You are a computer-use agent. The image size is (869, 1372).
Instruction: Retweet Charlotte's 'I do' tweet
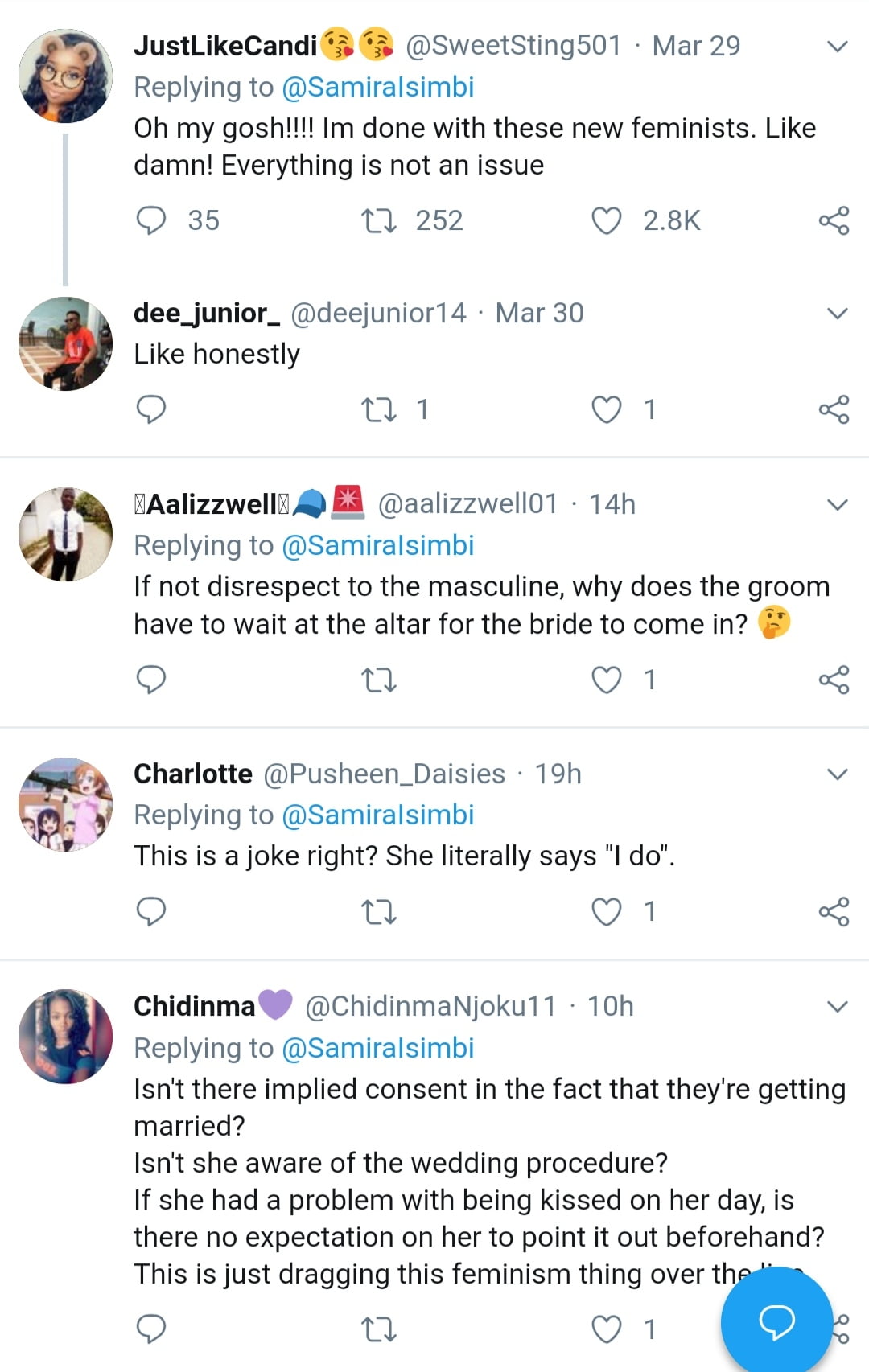pos(378,912)
